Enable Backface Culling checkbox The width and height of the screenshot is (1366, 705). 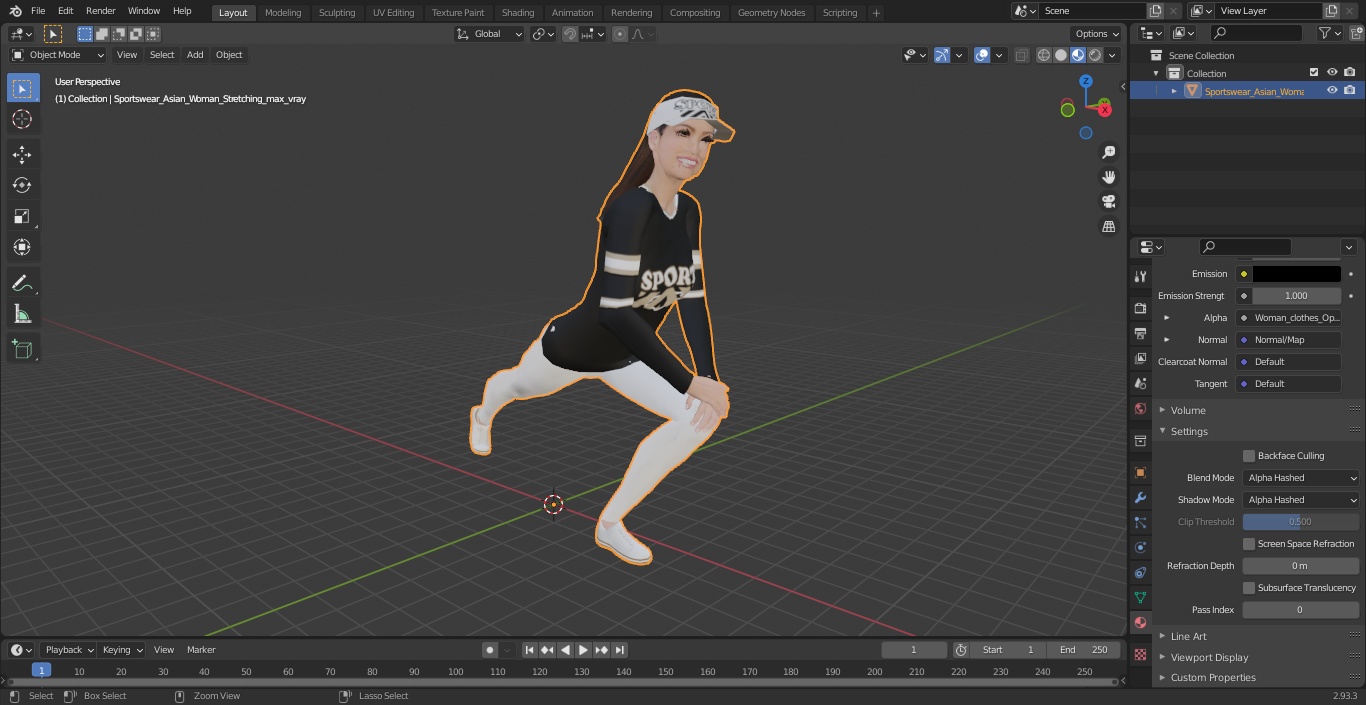[x=1249, y=456]
